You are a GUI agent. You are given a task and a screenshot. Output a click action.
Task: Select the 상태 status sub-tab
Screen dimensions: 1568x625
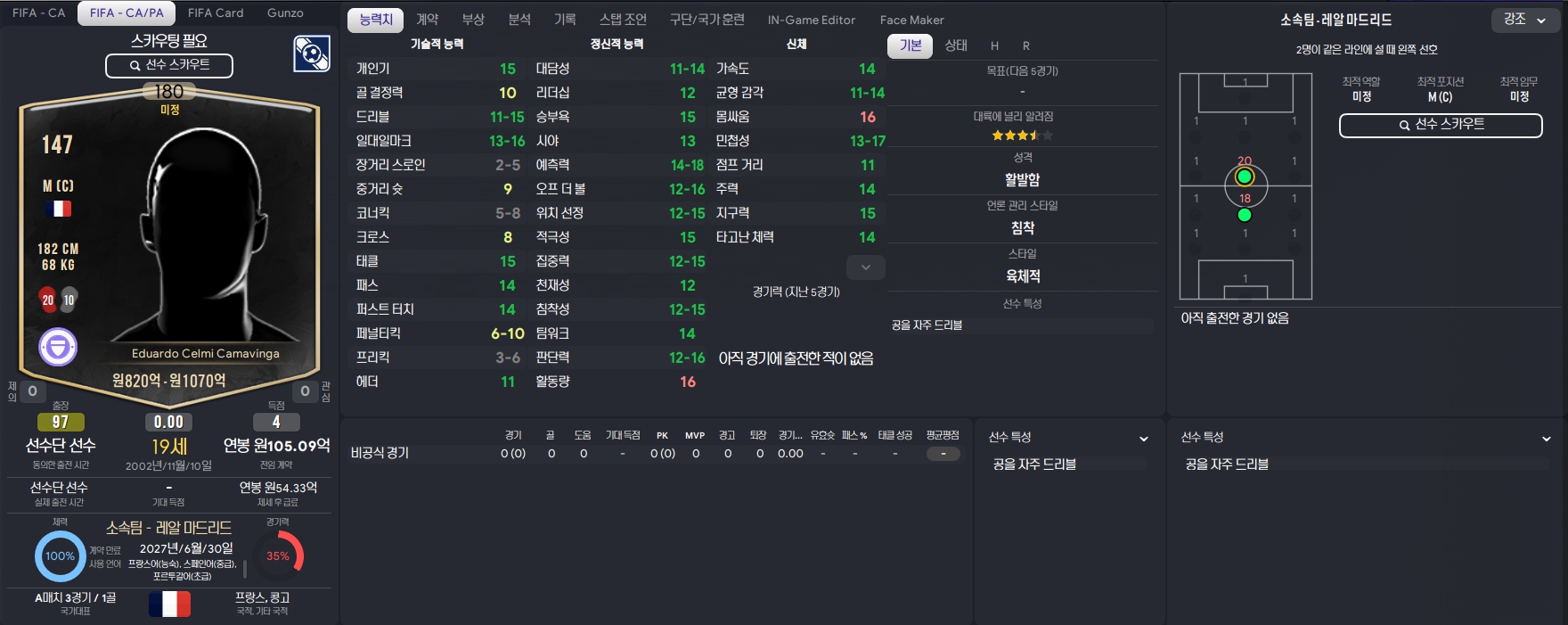[x=956, y=45]
